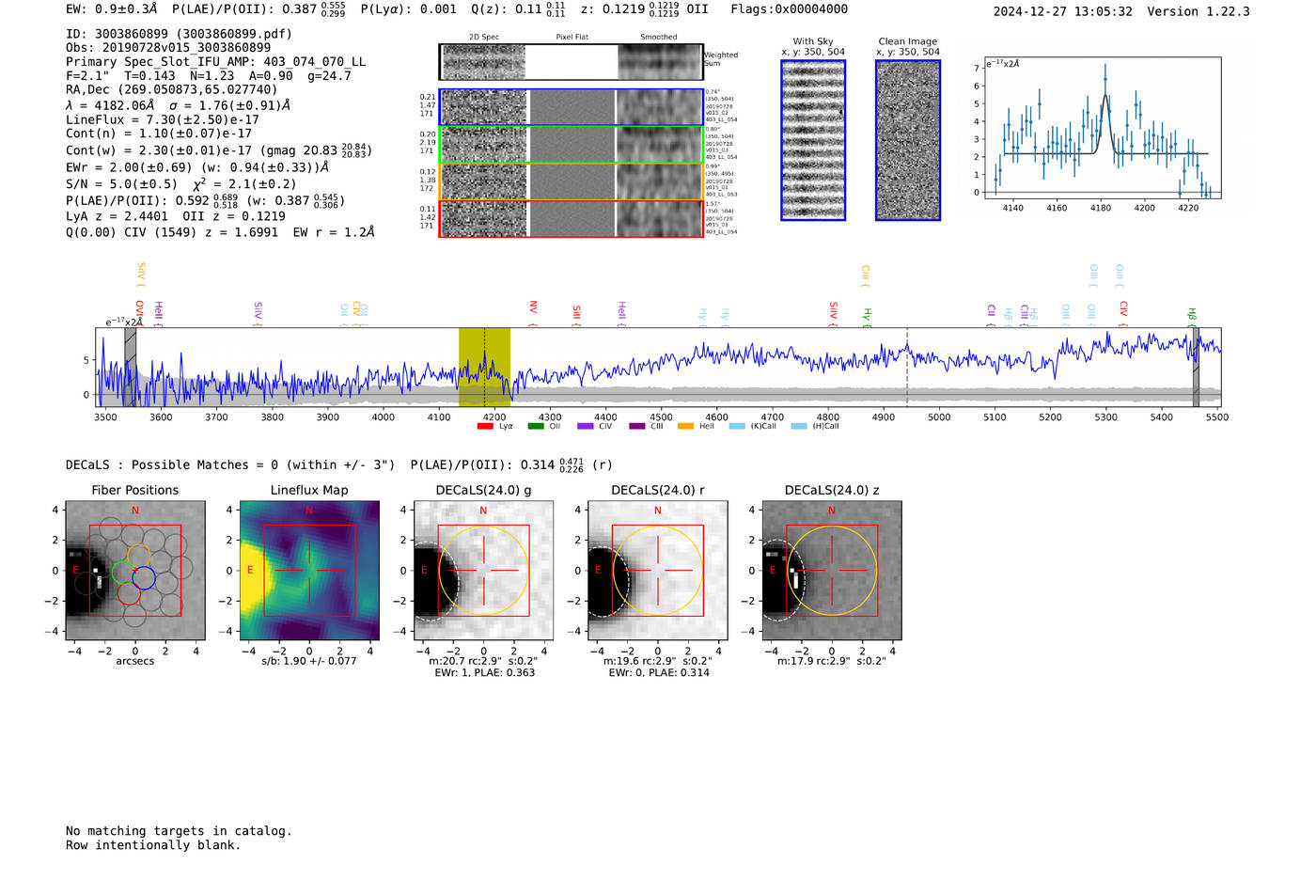Click the yellow highlighted region in spectrum
This screenshot has width=1316, height=896.
[484, 367]
